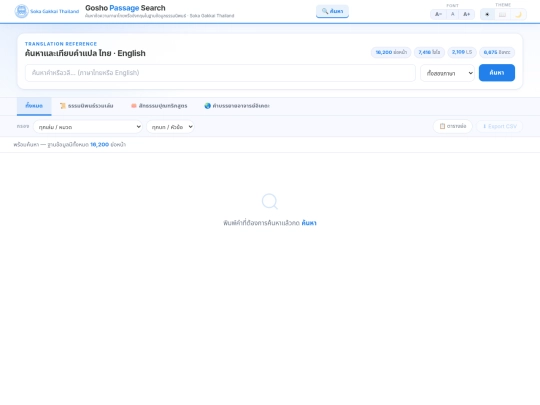This screenshot has width=540, height=405.
Task: Click the blue ค้นหา search button
Action: point(497,73)
